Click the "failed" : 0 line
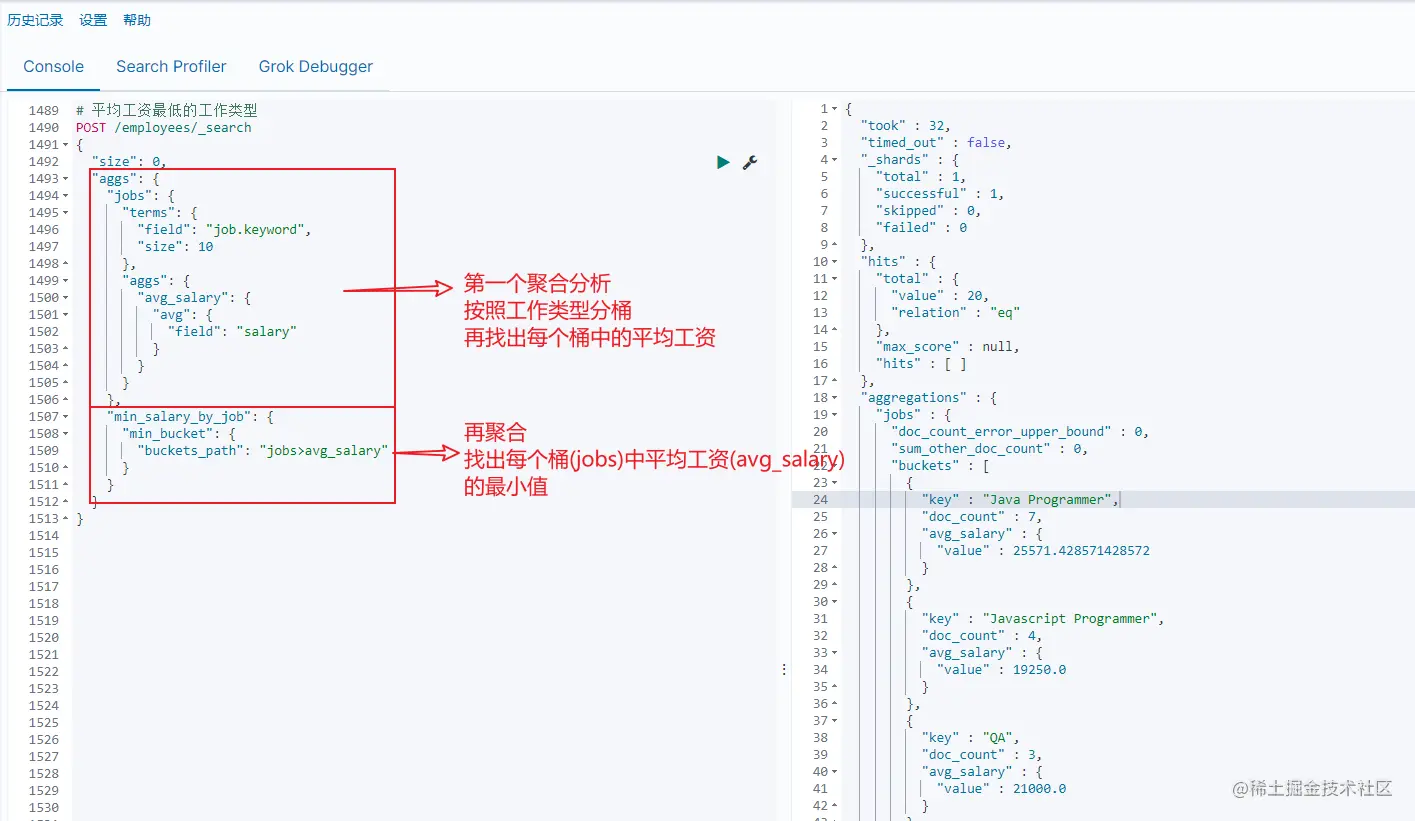The width and height of the screenshot is (1415, 821). click(922, 228)
